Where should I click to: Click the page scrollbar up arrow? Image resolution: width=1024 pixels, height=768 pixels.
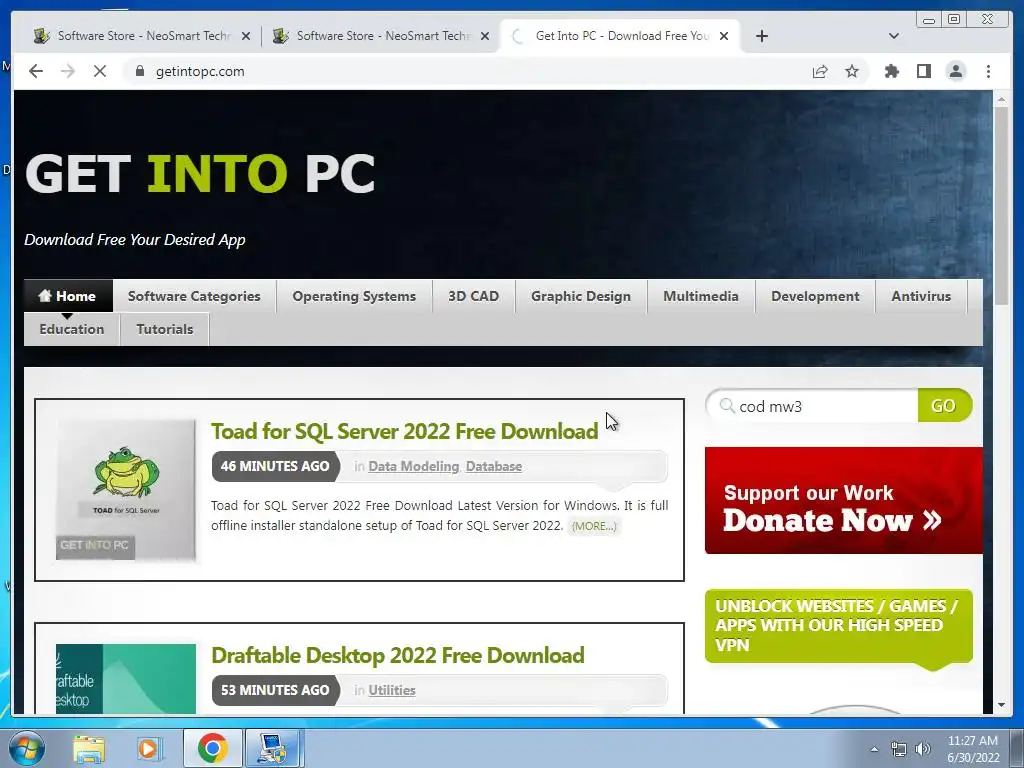click(x=1001, y=99)
